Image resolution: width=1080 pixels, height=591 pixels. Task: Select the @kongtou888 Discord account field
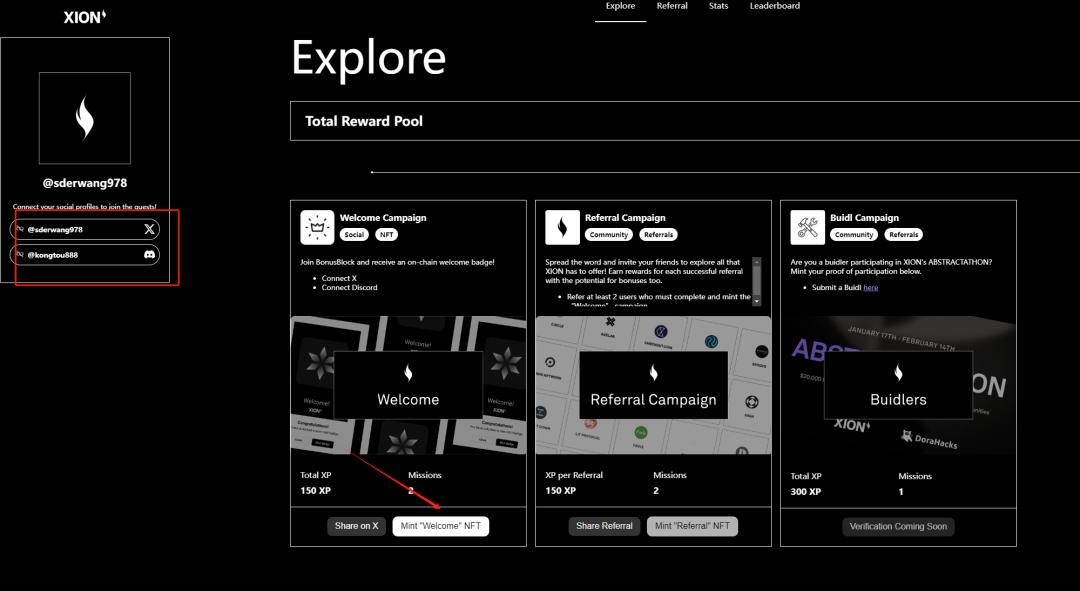point(85,255)
